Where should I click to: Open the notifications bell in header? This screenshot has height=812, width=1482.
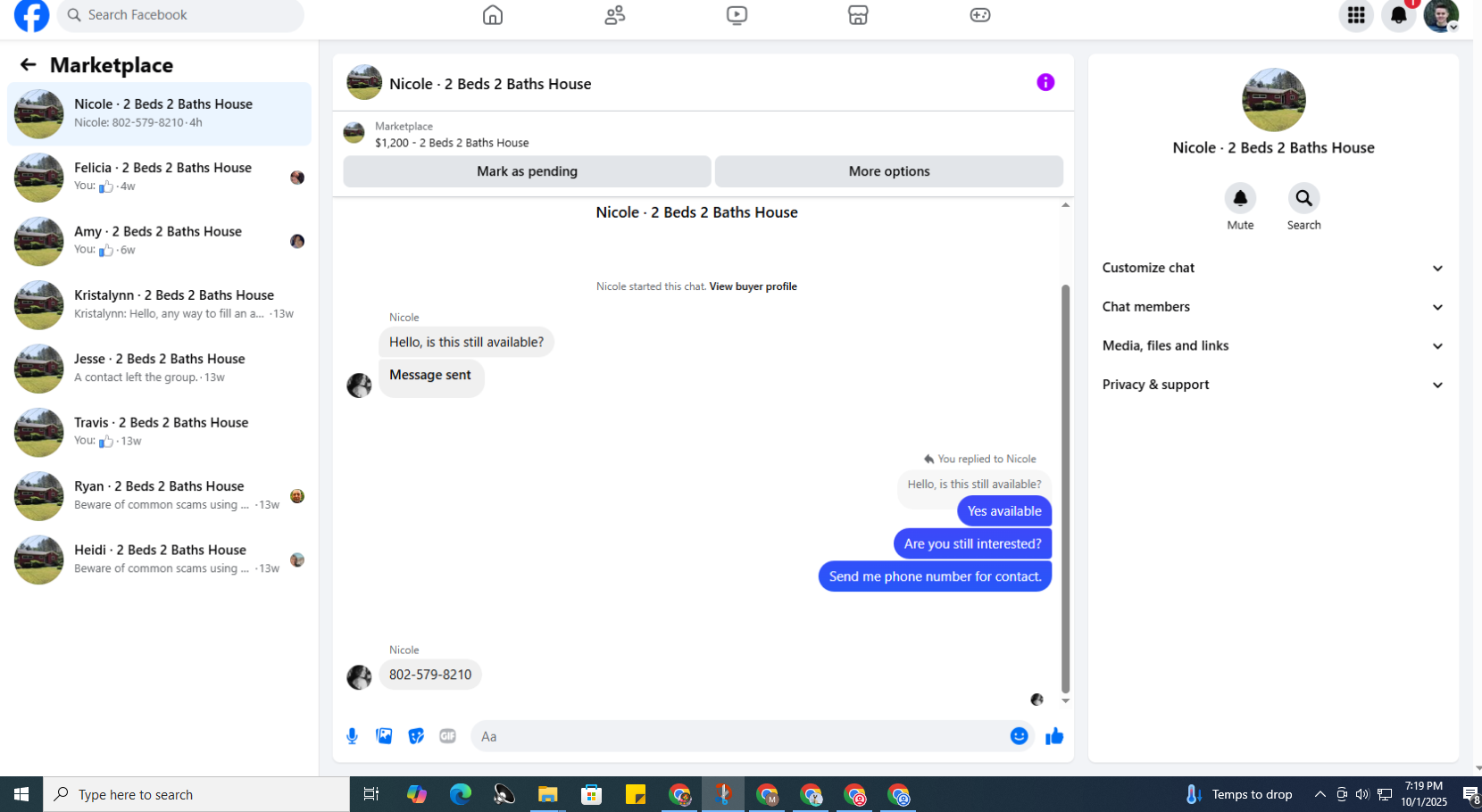tap(1399, 15)
